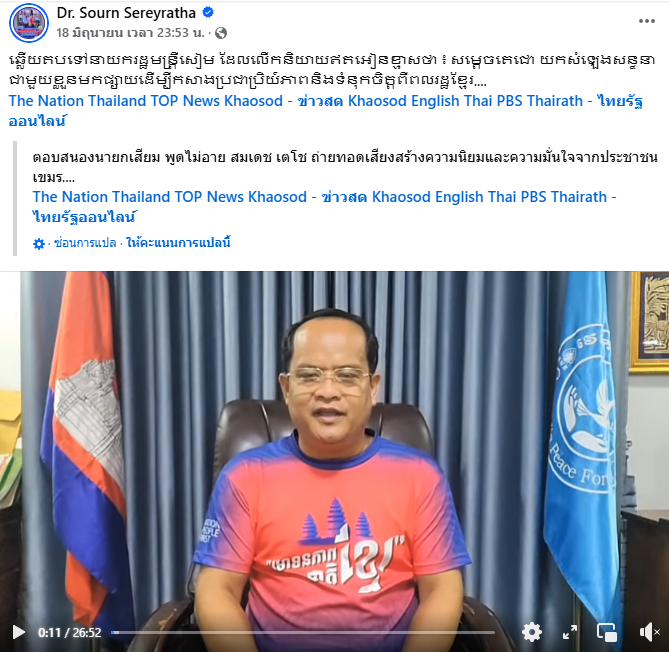Hide the translation via ซ่อนการแปล
Viewport: 669px width, 652px height.
coord(85,243)
